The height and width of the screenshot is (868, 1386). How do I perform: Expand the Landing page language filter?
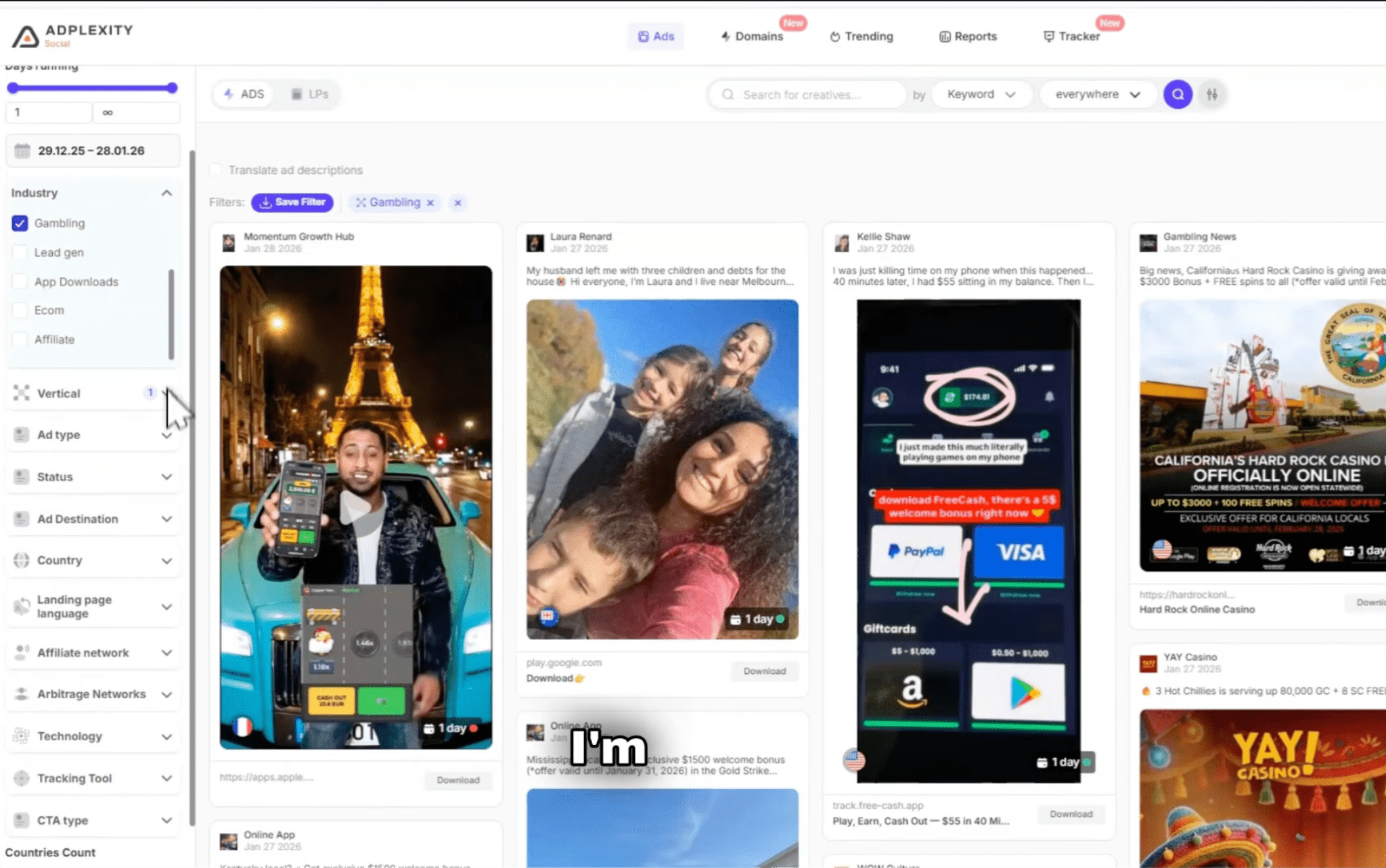[166, 607]
